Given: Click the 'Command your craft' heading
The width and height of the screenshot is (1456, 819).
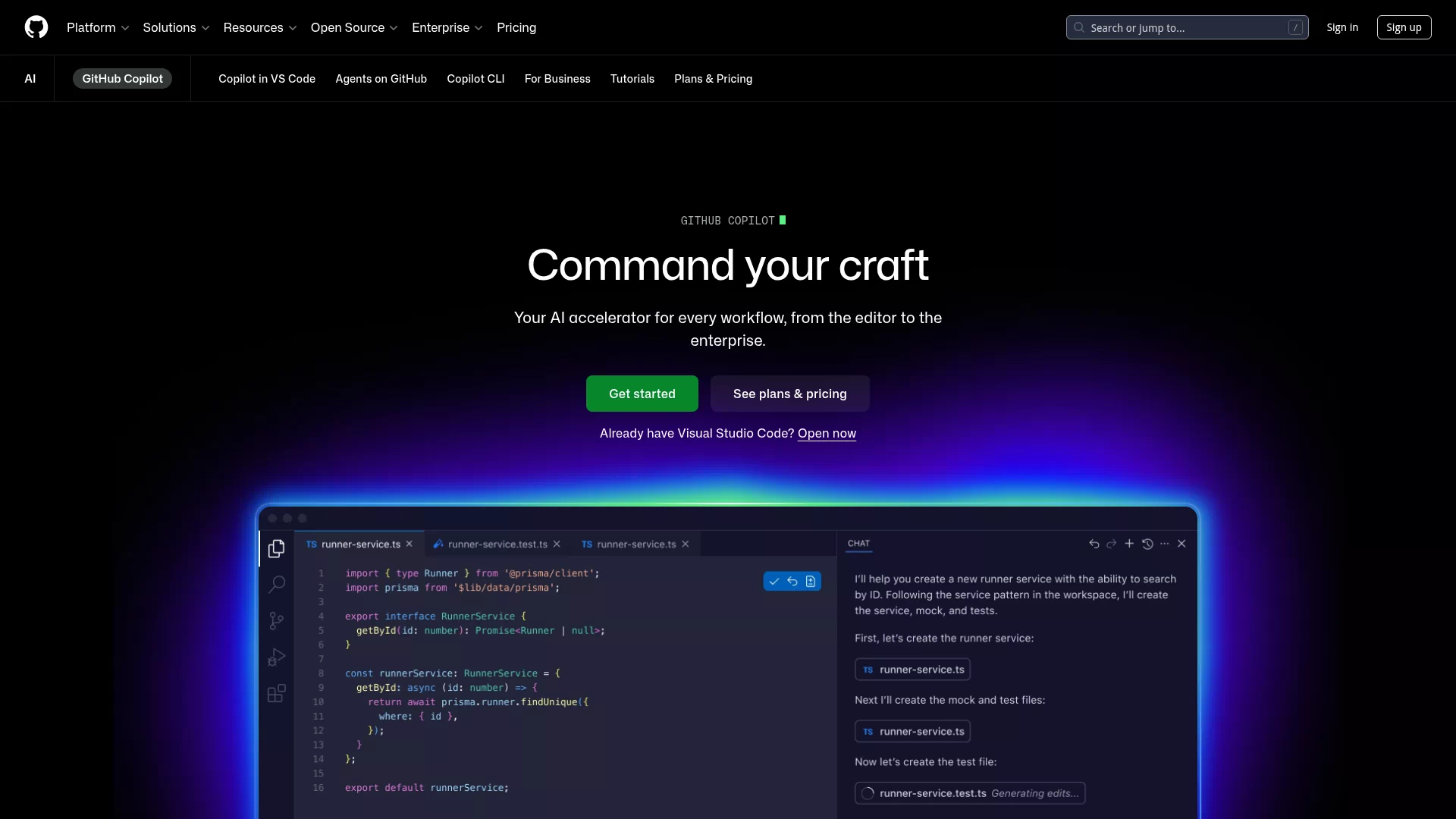Looking at the screenshot, I should [728, 265].
